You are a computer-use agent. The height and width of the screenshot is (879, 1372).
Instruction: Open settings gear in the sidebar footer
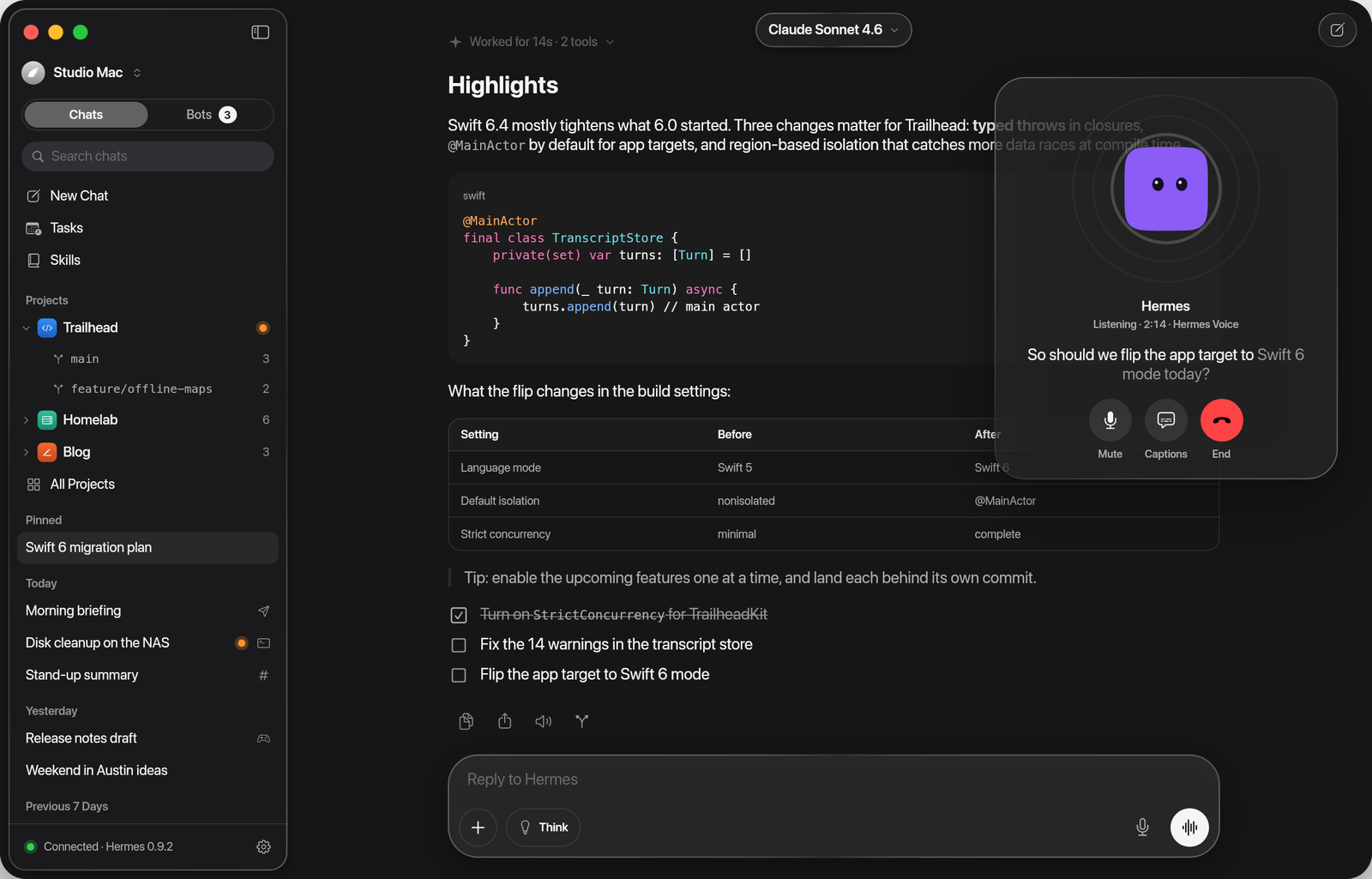(263, 847)
